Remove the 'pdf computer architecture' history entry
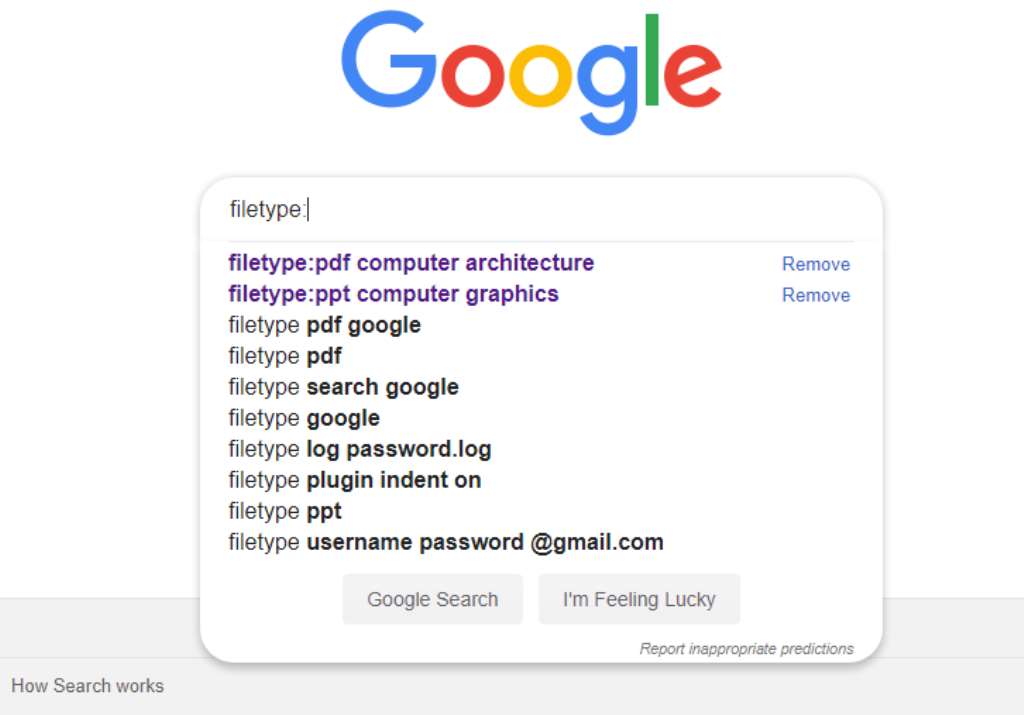1024x715 pixels. [816, 264]
